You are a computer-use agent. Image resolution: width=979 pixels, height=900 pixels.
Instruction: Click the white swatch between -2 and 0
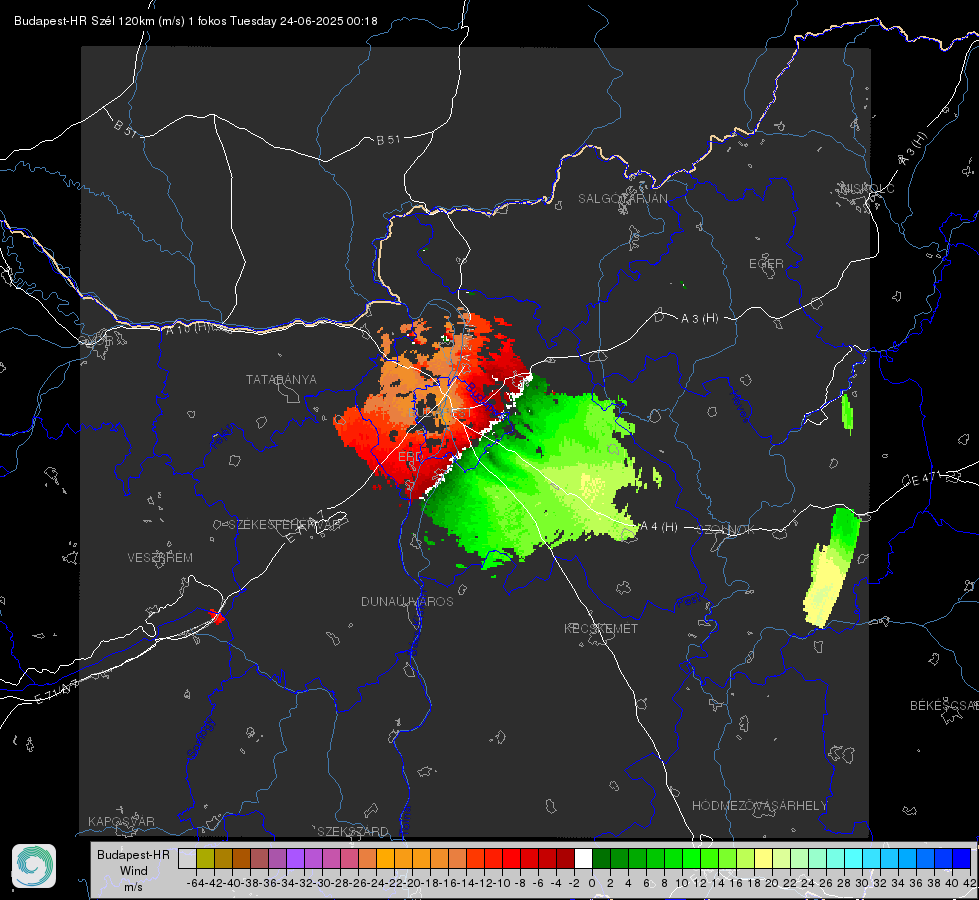(x=583, y=859)
